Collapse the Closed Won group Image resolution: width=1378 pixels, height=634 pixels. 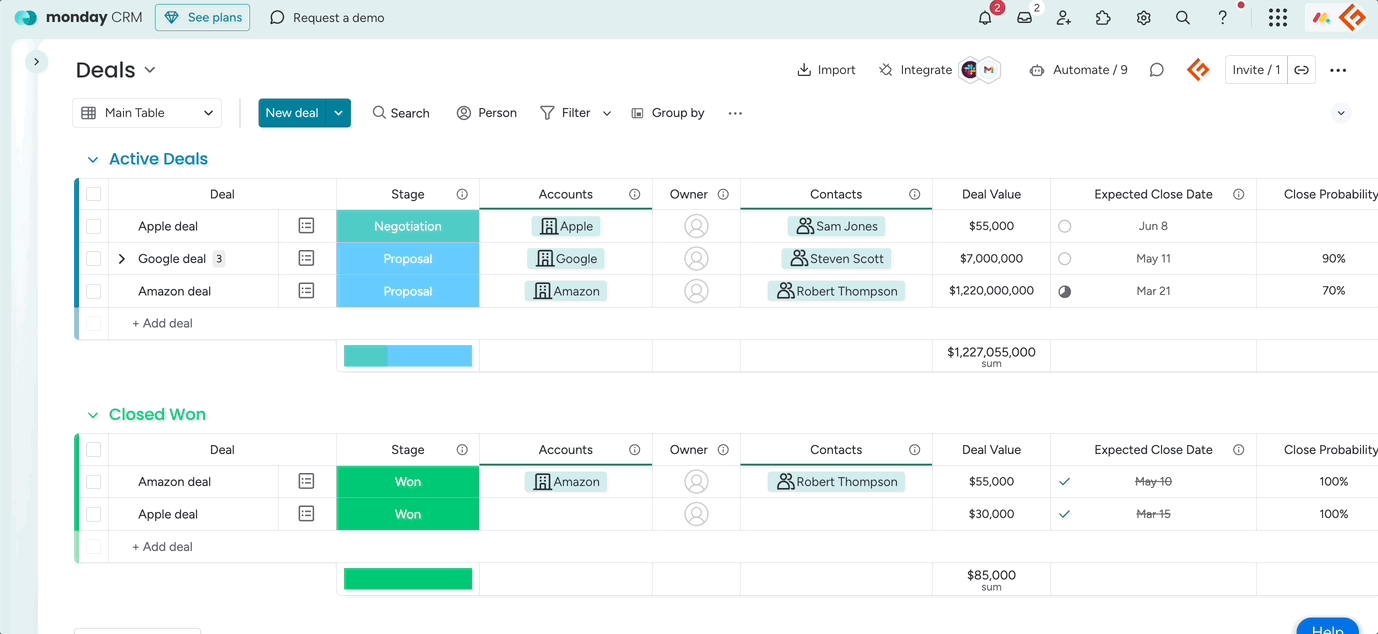click(x=93, y=414)
